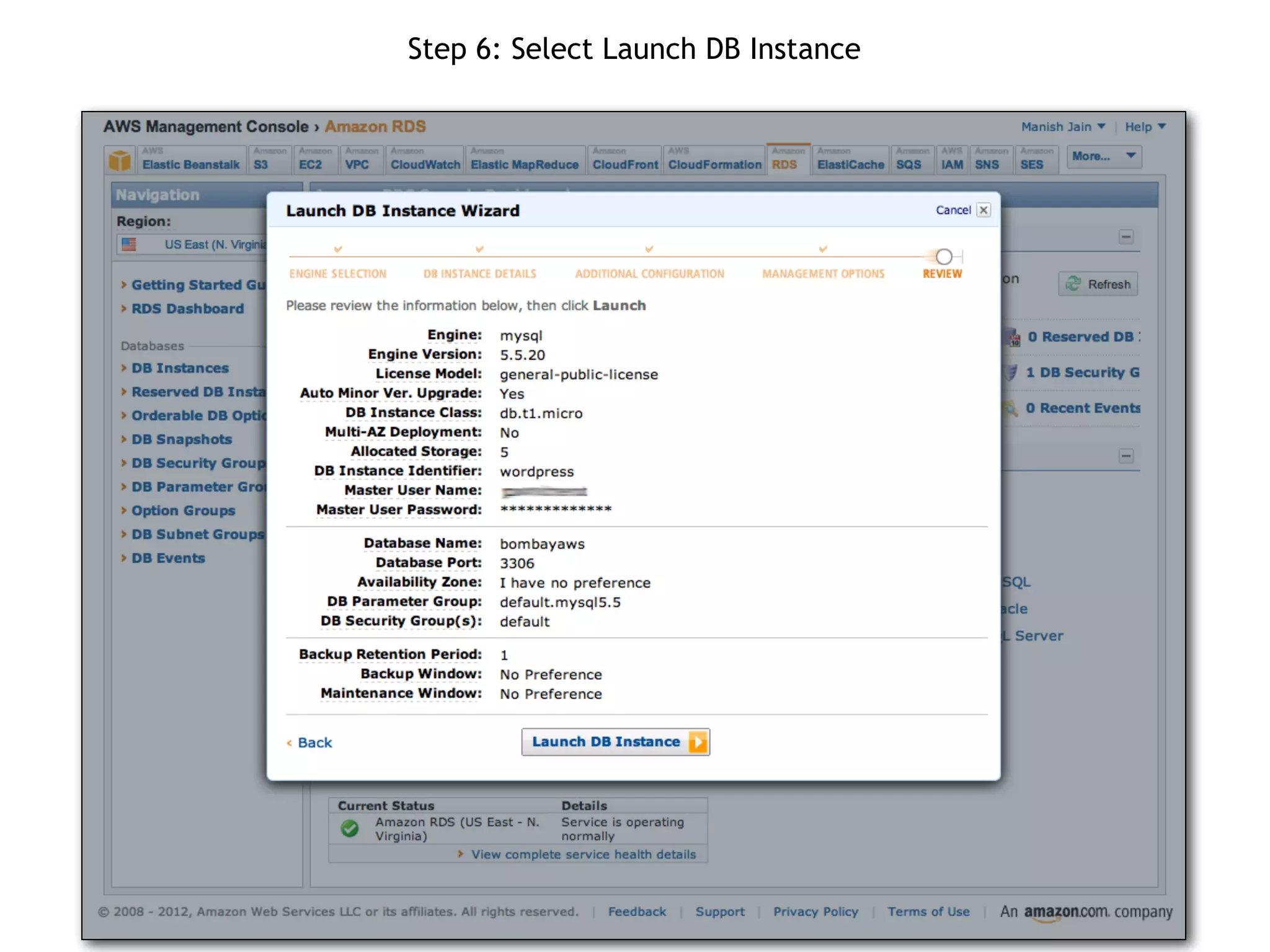The height and width of the screenshot is (952, 1270).
Task: Open the CloudFormation service tab
Action: pos(714,160)
